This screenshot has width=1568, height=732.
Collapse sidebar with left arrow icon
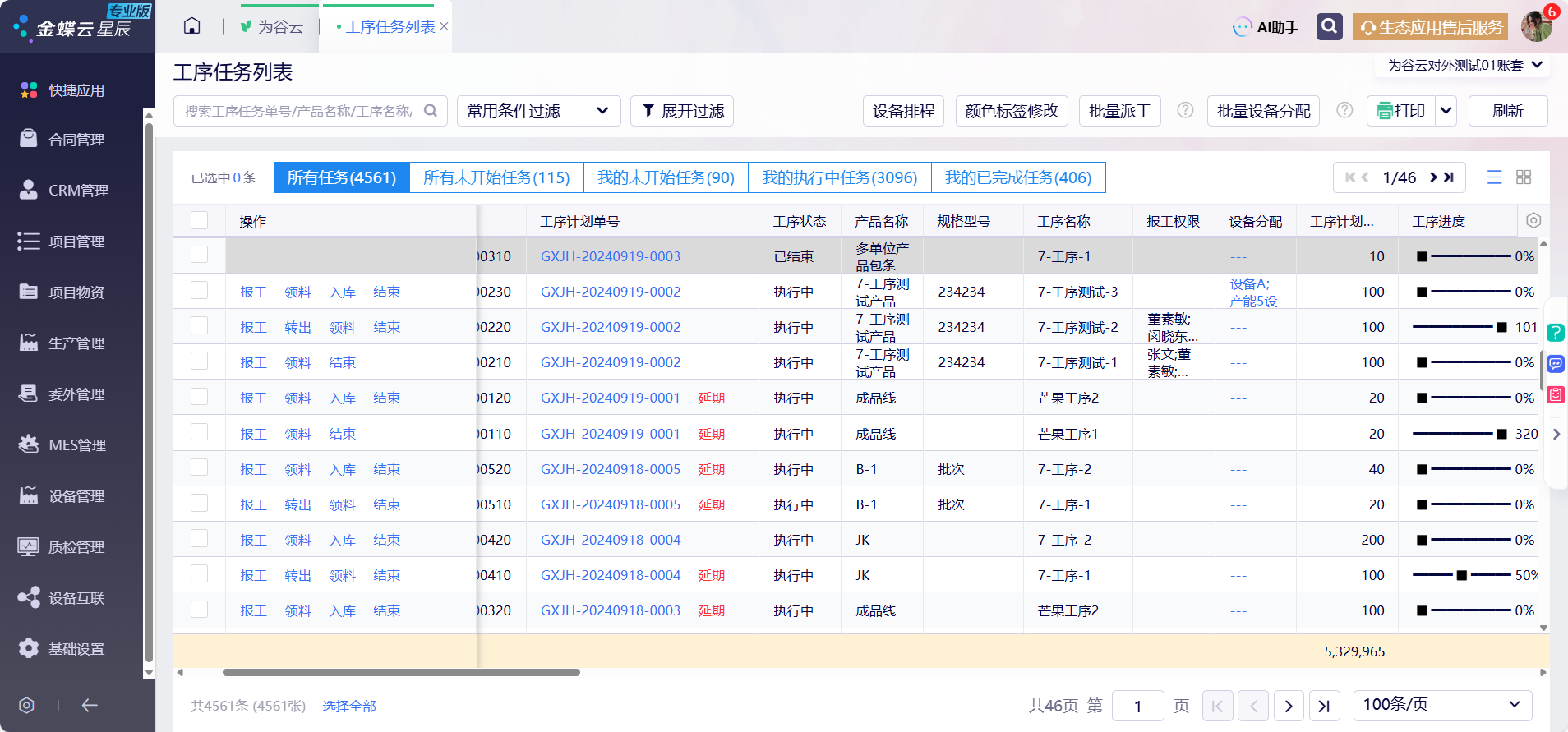click(x=90, y=705)
